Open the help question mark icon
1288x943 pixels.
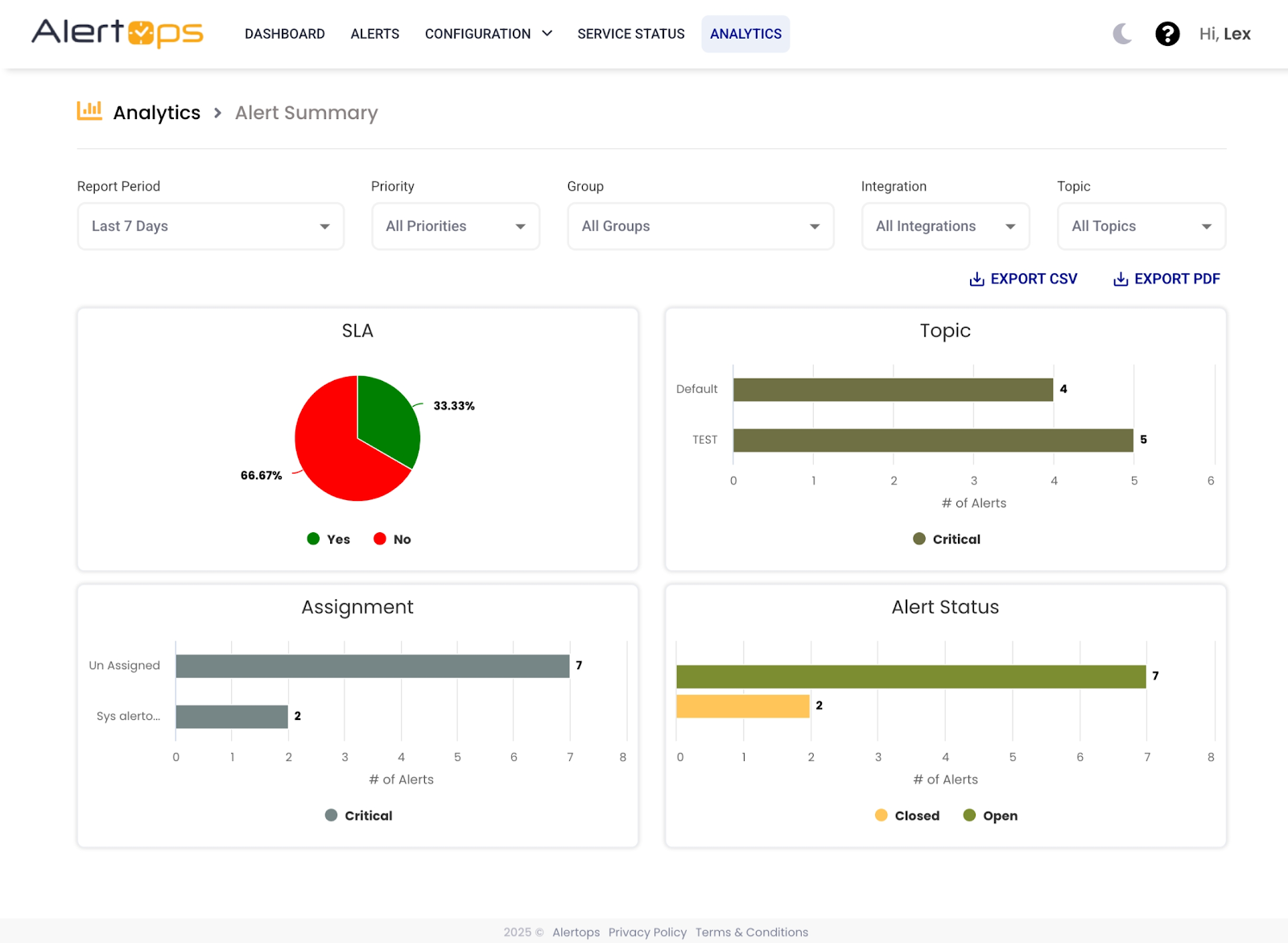(x=1167, y=34)
